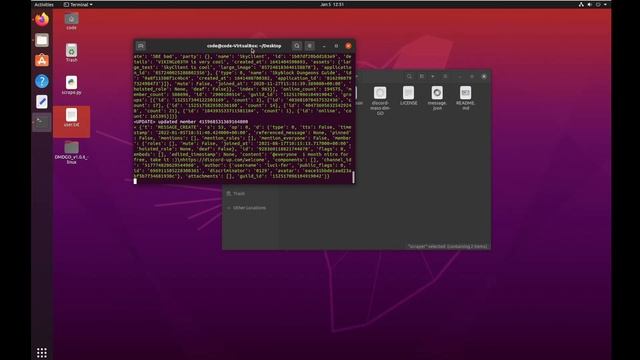The image size is (640, 360).
Task: Click the Terminal window title bar
Action: click(x=244, y=46)
